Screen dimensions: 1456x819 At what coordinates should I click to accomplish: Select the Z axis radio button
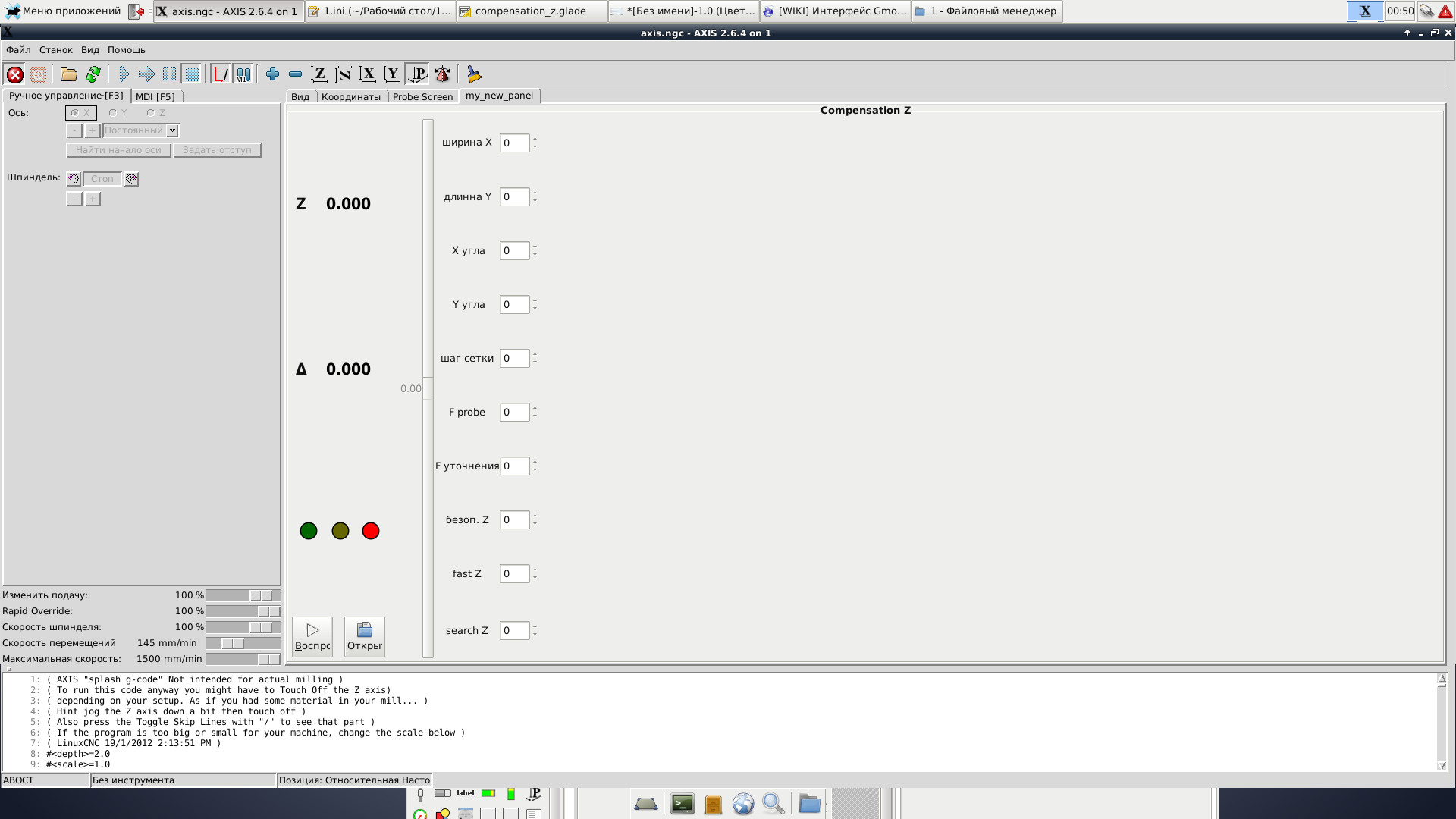151,113
